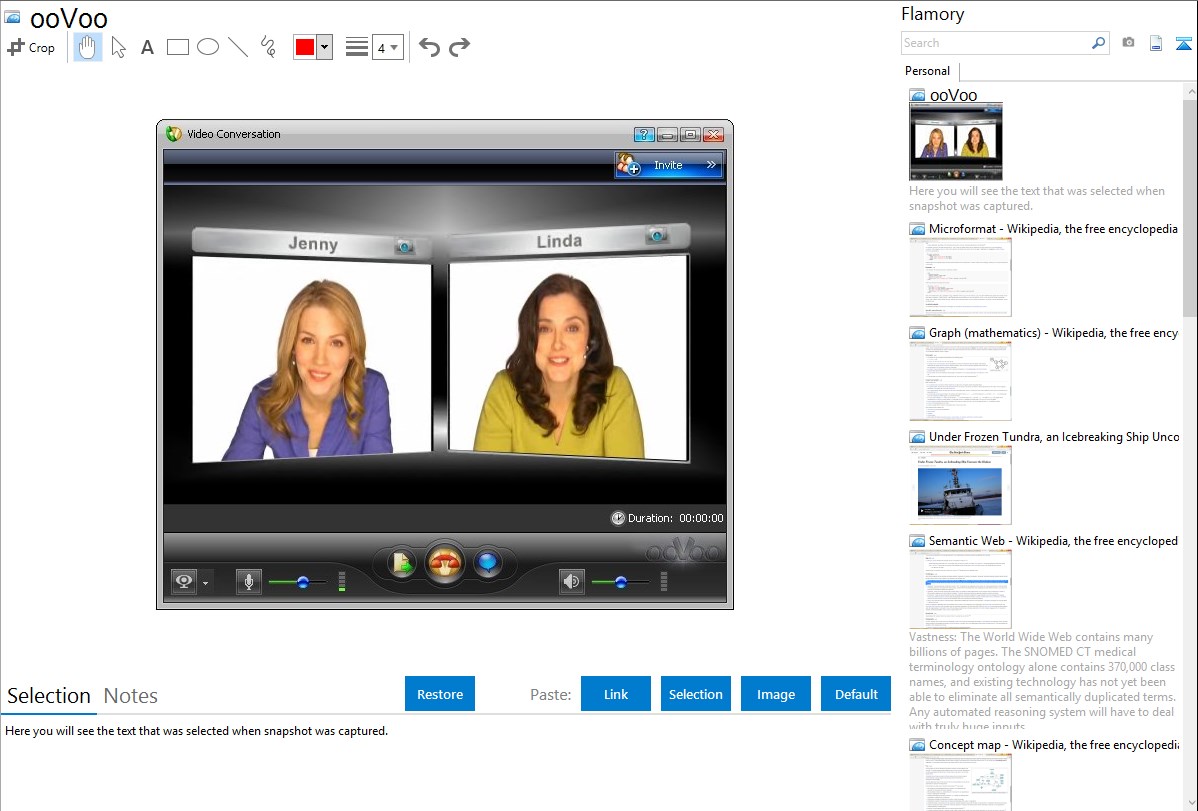Undo the last annotation
The height and width of the screenshot is (811, 1198).
[429, 47]
